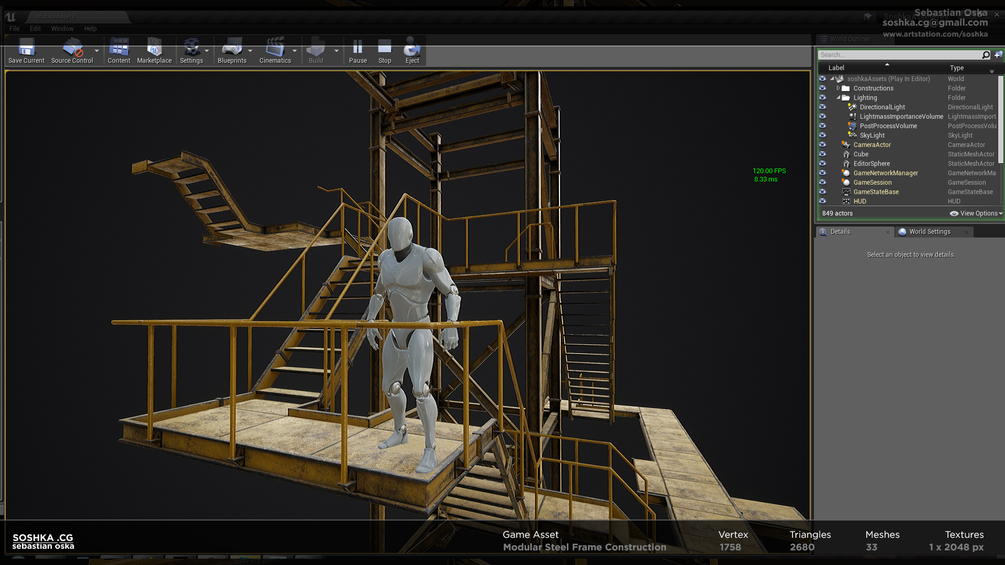Toggle visibility eye for Constructions folder
Viewport: 1005px width, 565px height.
pyautogui.click(x=822, y=88)
